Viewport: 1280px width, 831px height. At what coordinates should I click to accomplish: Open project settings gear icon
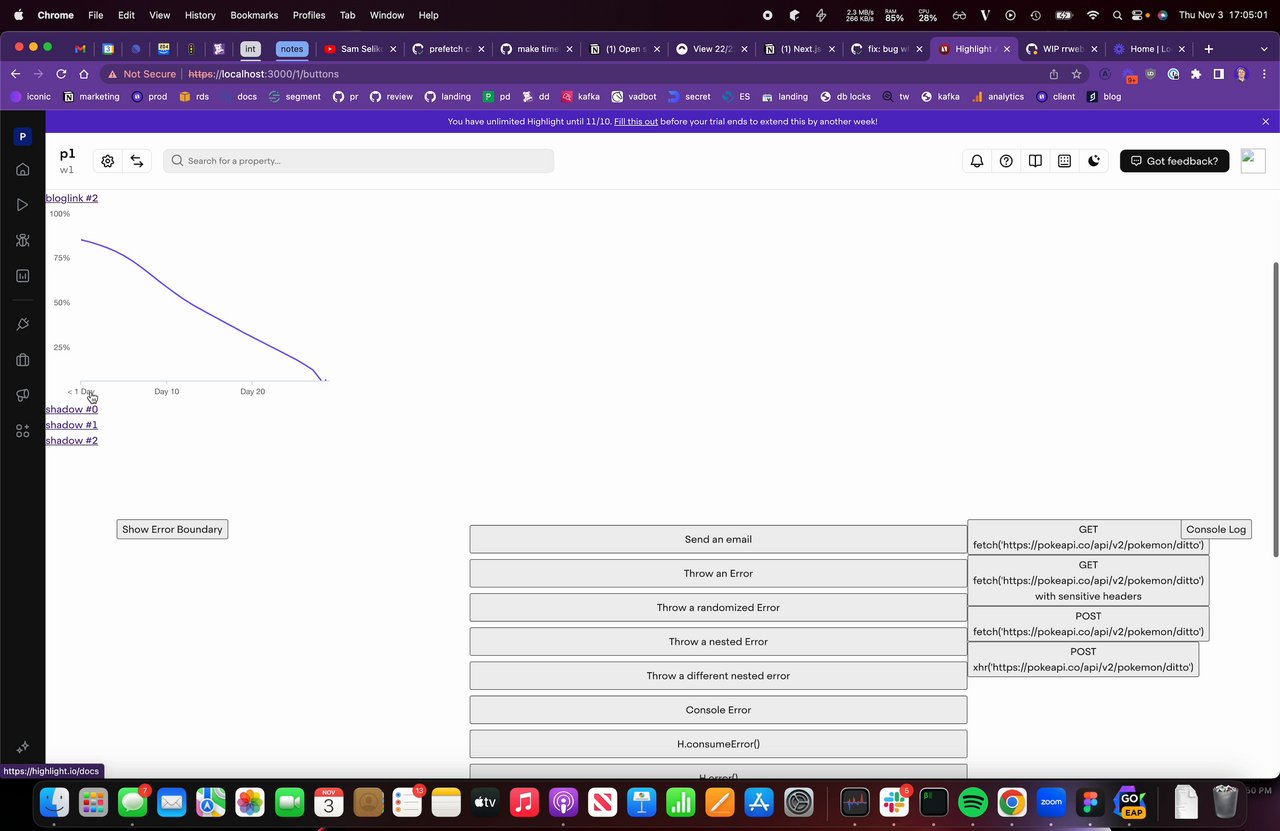click(x=108, y=161)
